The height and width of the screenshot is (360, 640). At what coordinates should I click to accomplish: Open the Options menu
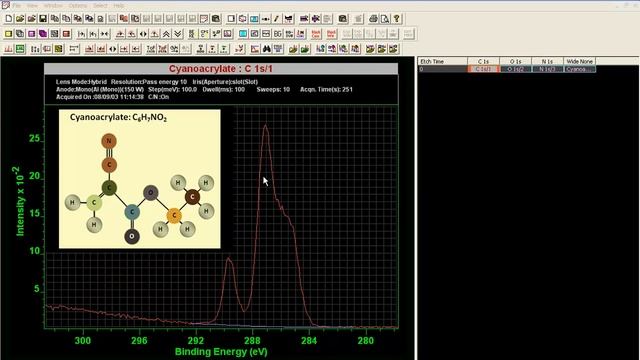point(78,6)
